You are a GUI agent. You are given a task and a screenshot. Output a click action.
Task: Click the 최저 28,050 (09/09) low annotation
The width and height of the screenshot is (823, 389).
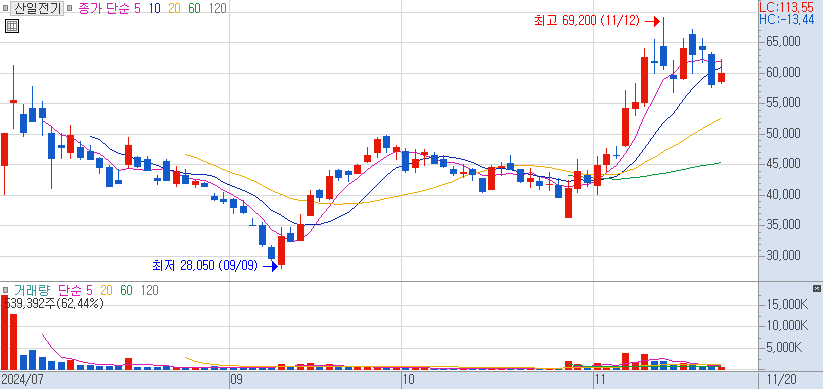click(205, 266)
